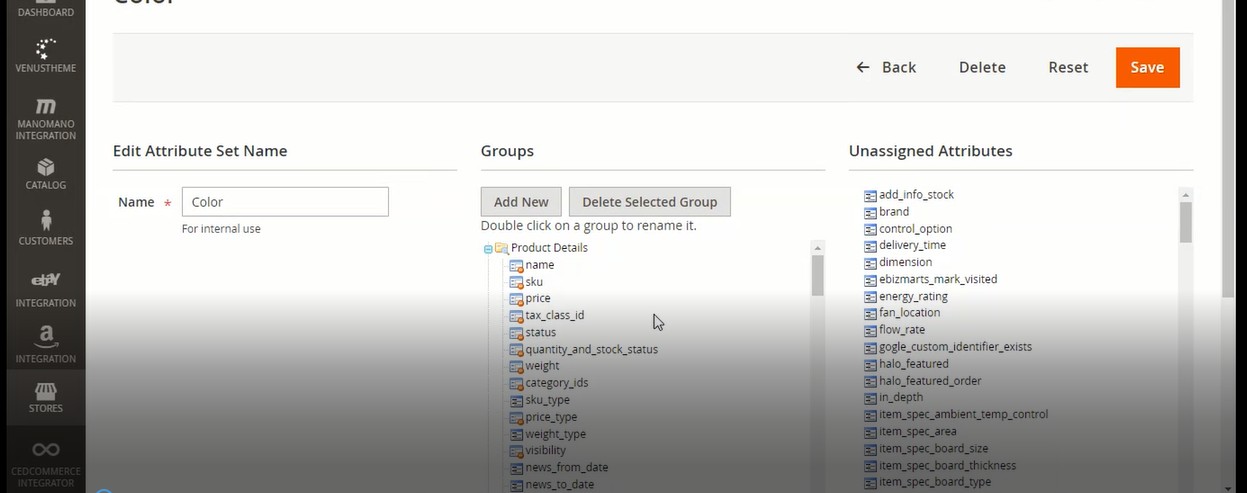Click the icon beside status attribute
This screenshot has height=493, width=1247.
click(x=516, y=333)
